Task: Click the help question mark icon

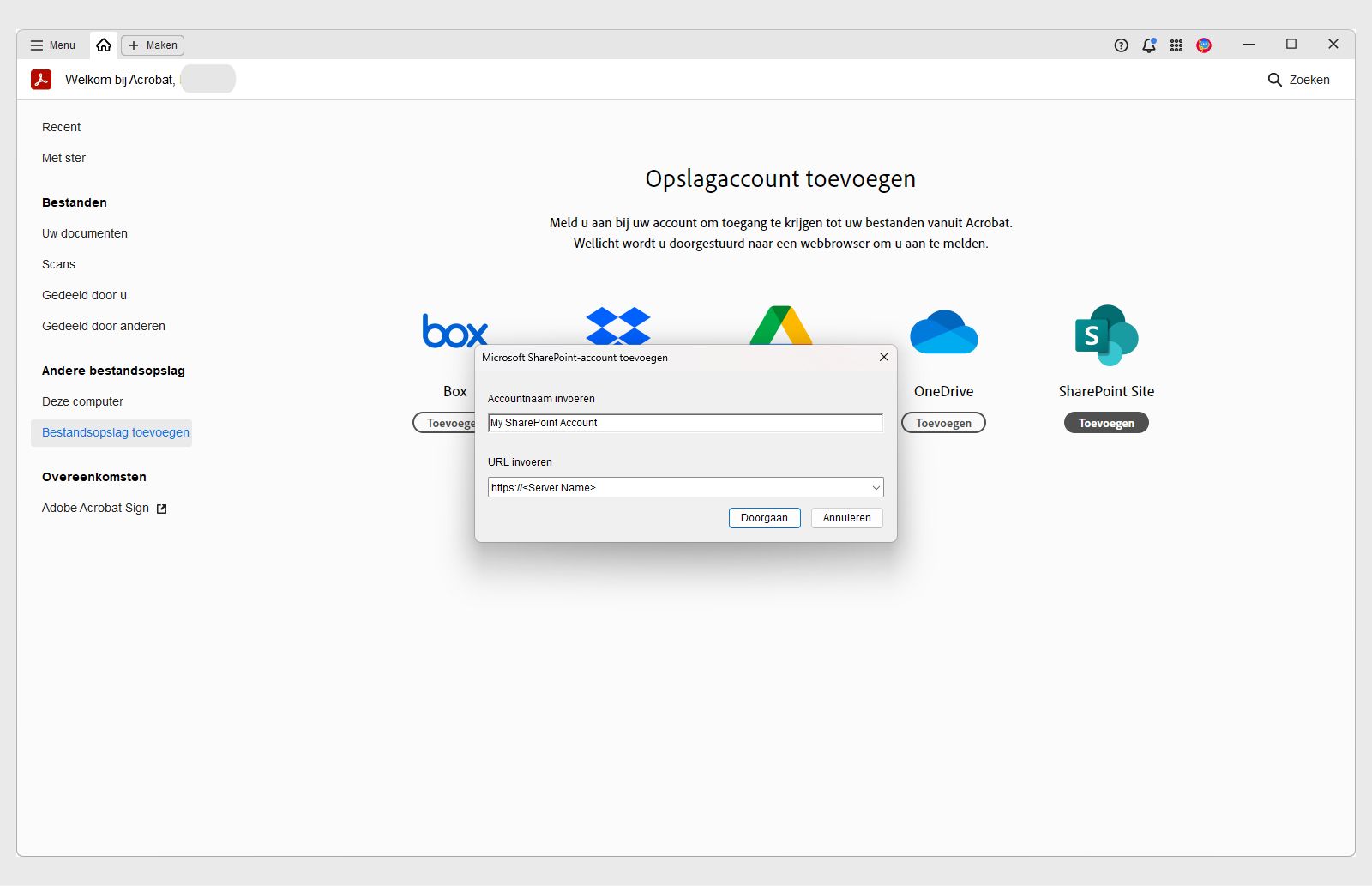Action: coord(1121,45)
